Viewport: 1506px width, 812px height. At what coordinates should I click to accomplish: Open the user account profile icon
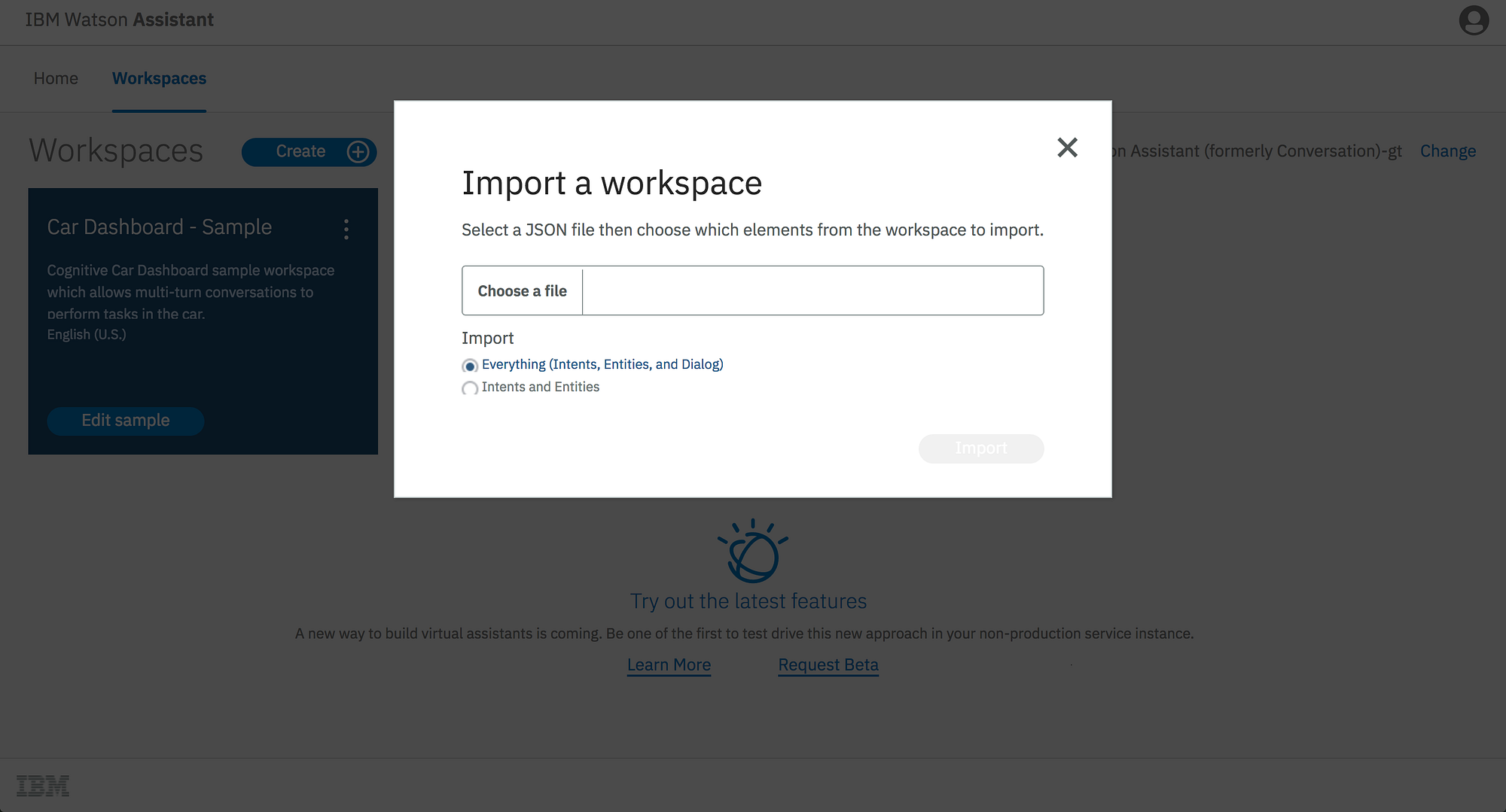click(x=1474, y=20)
